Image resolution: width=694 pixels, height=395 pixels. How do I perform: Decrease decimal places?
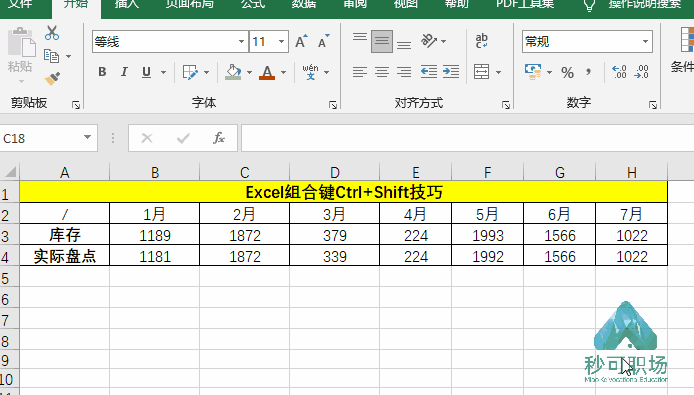641,72
